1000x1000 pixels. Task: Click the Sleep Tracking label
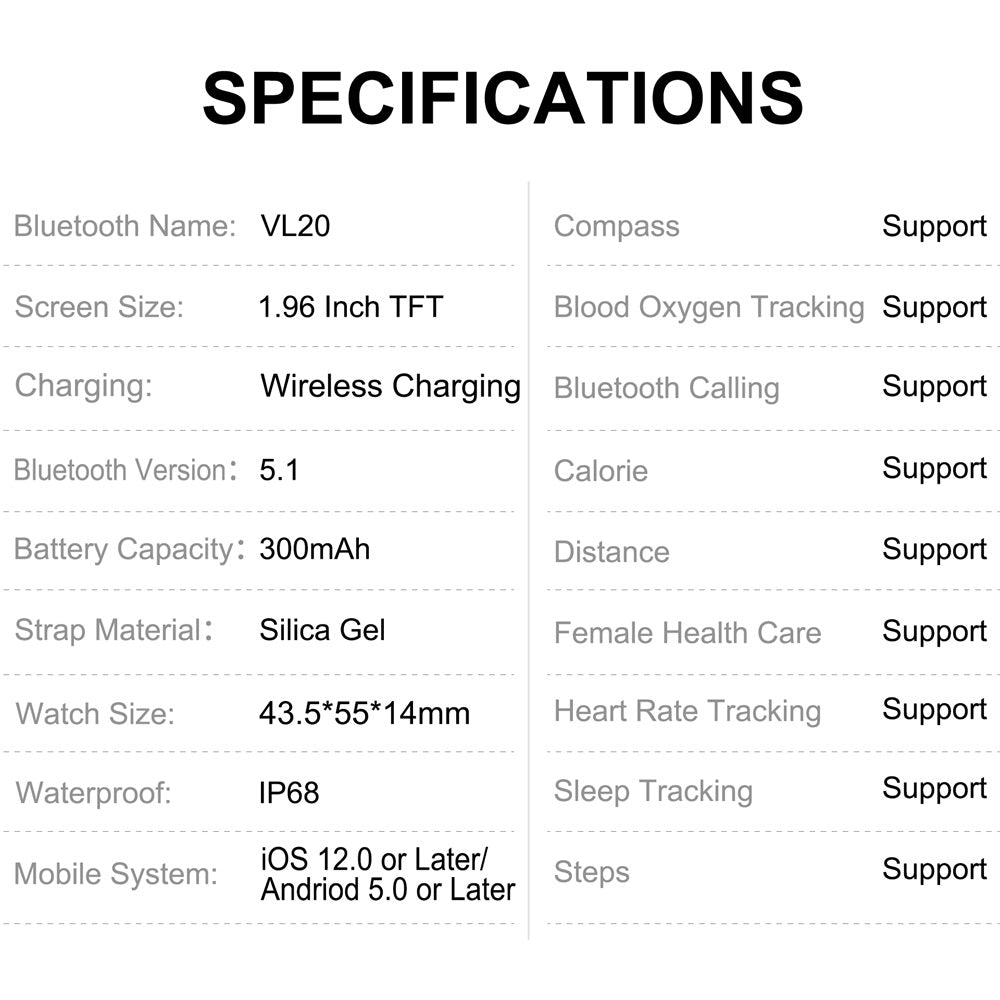click(x=653, y=791)
